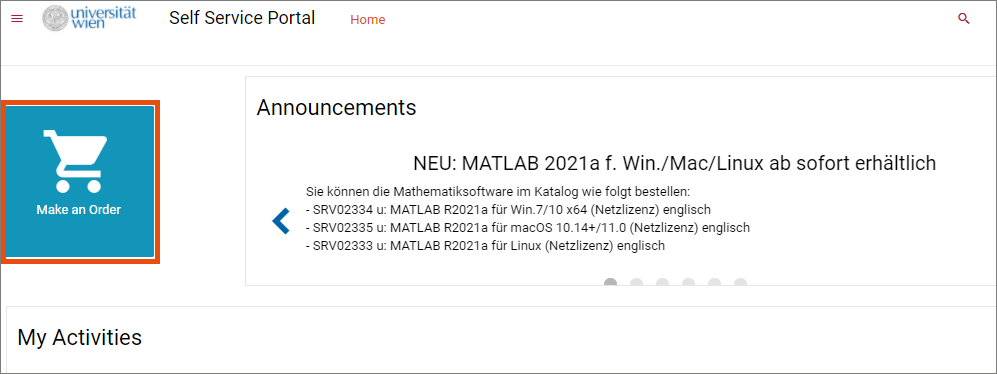Click the SRV02333 Linux MATLAB line
This screenshot has height=374, width=997.
(485, 246)
